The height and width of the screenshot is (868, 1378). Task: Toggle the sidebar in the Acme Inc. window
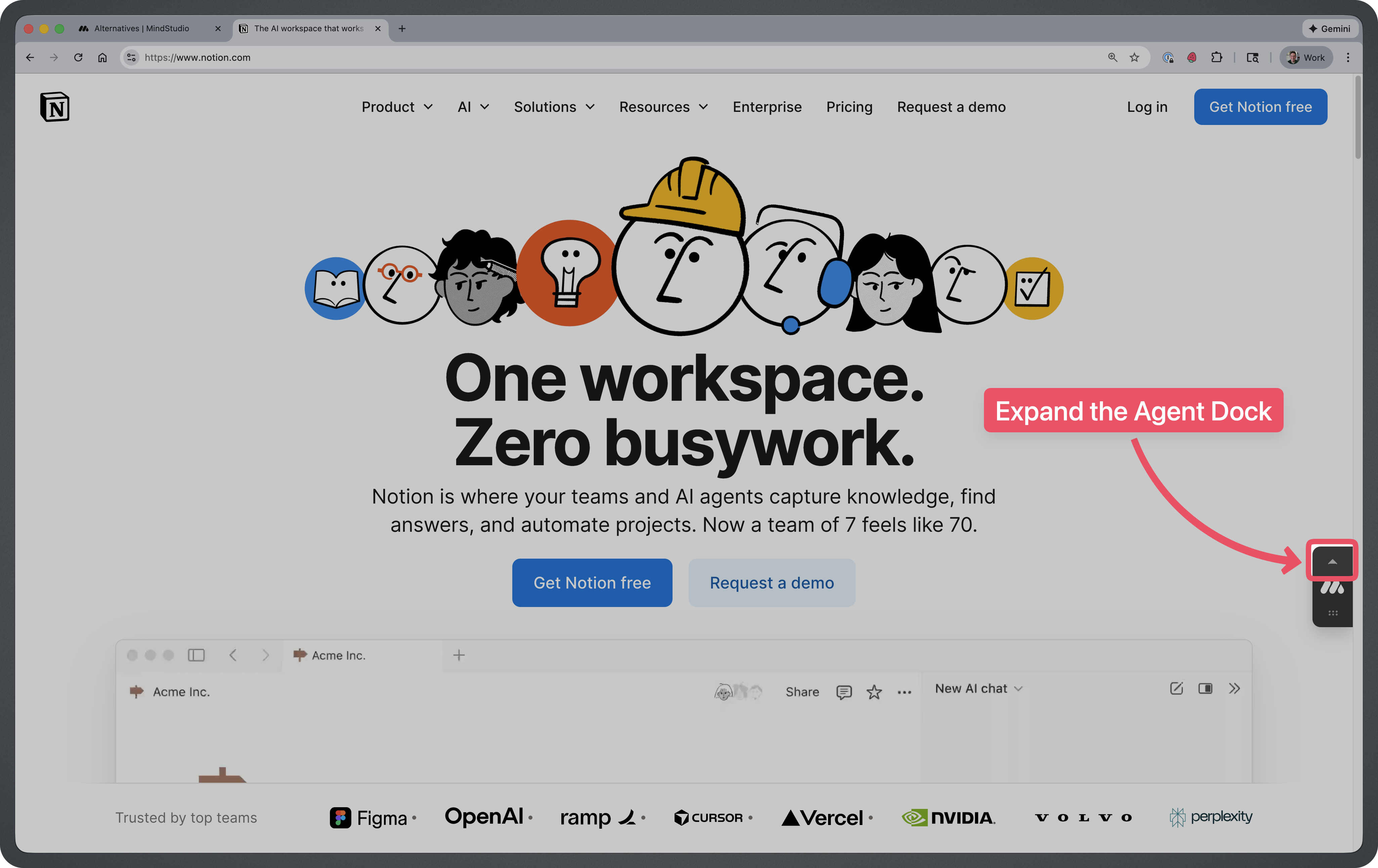[x=196, y=655]
